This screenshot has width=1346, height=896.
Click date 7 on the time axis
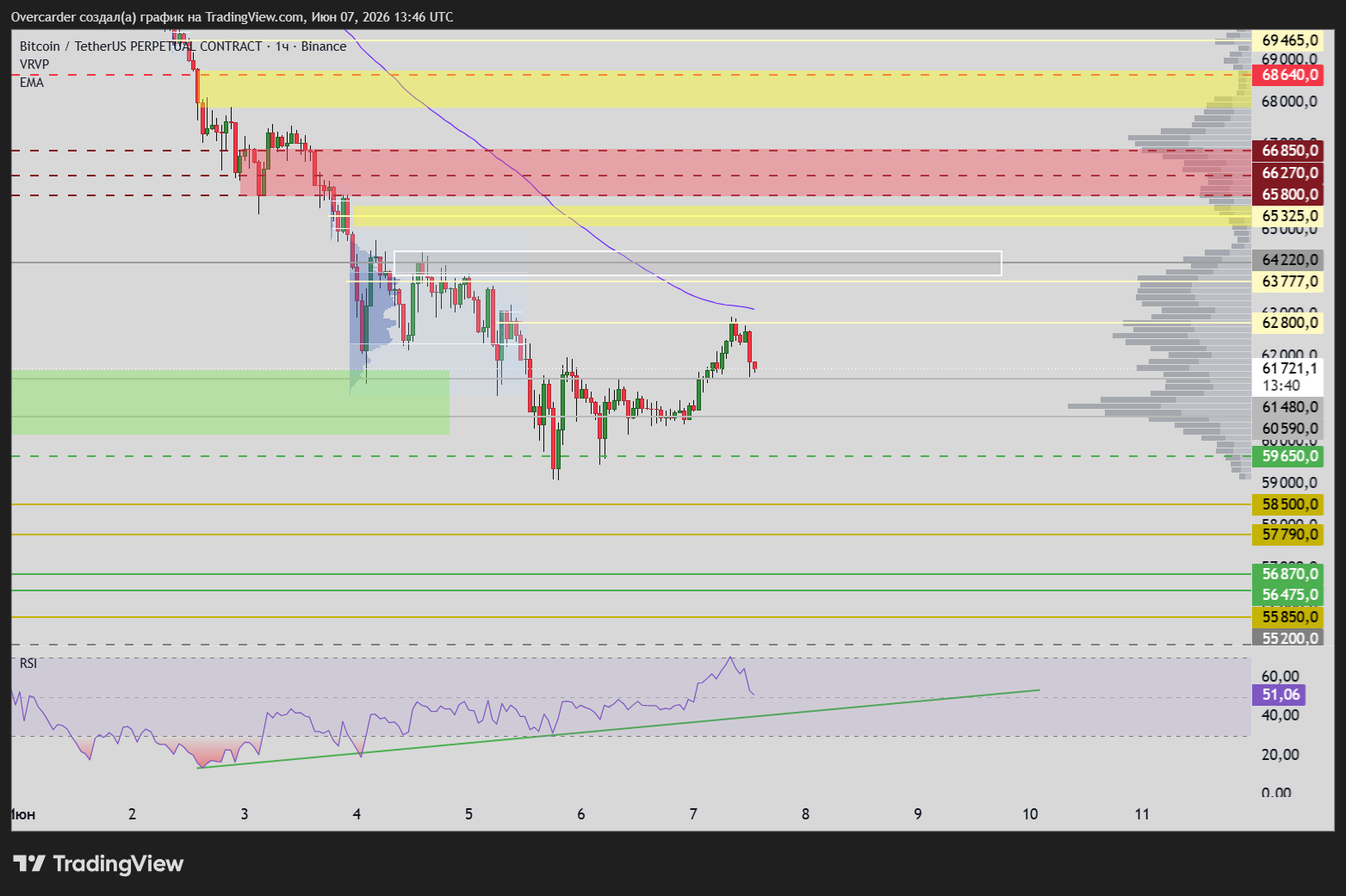coord(693,814)
